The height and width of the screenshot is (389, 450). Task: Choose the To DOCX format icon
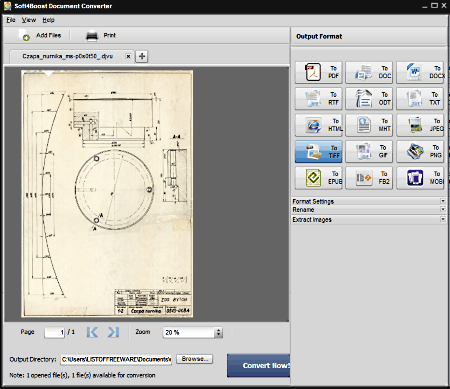[x=420, y=72]
